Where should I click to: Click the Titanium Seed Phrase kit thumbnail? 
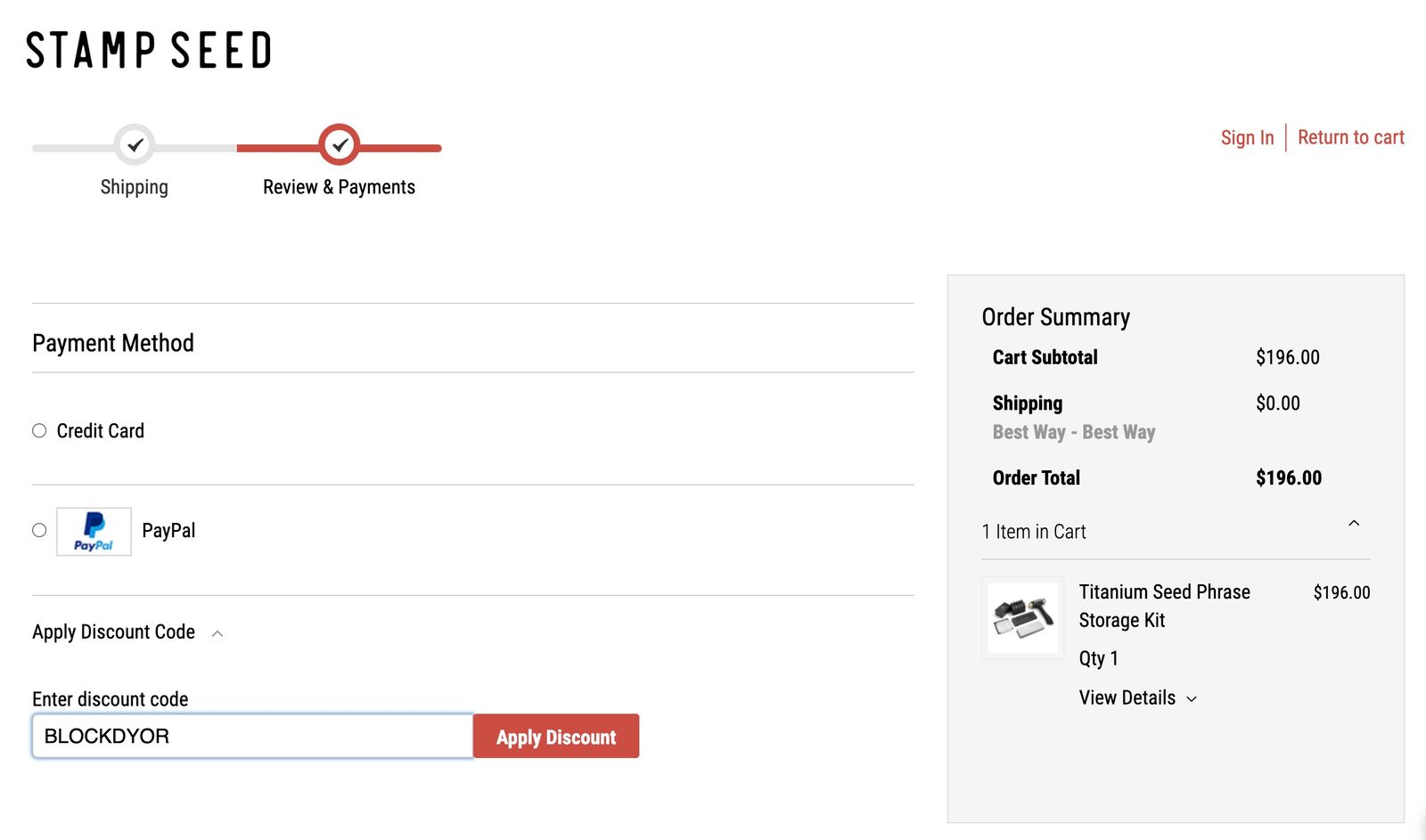(x=1023, y=618)
